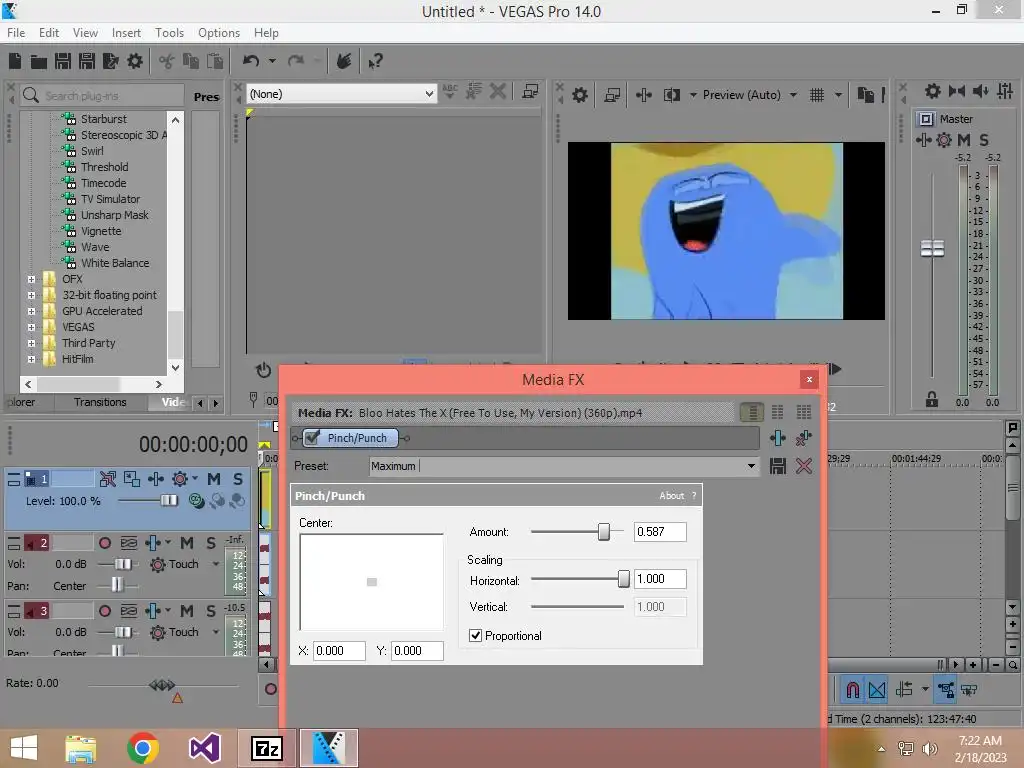
Task: Mute audio track 2
Action: point(187,543)
